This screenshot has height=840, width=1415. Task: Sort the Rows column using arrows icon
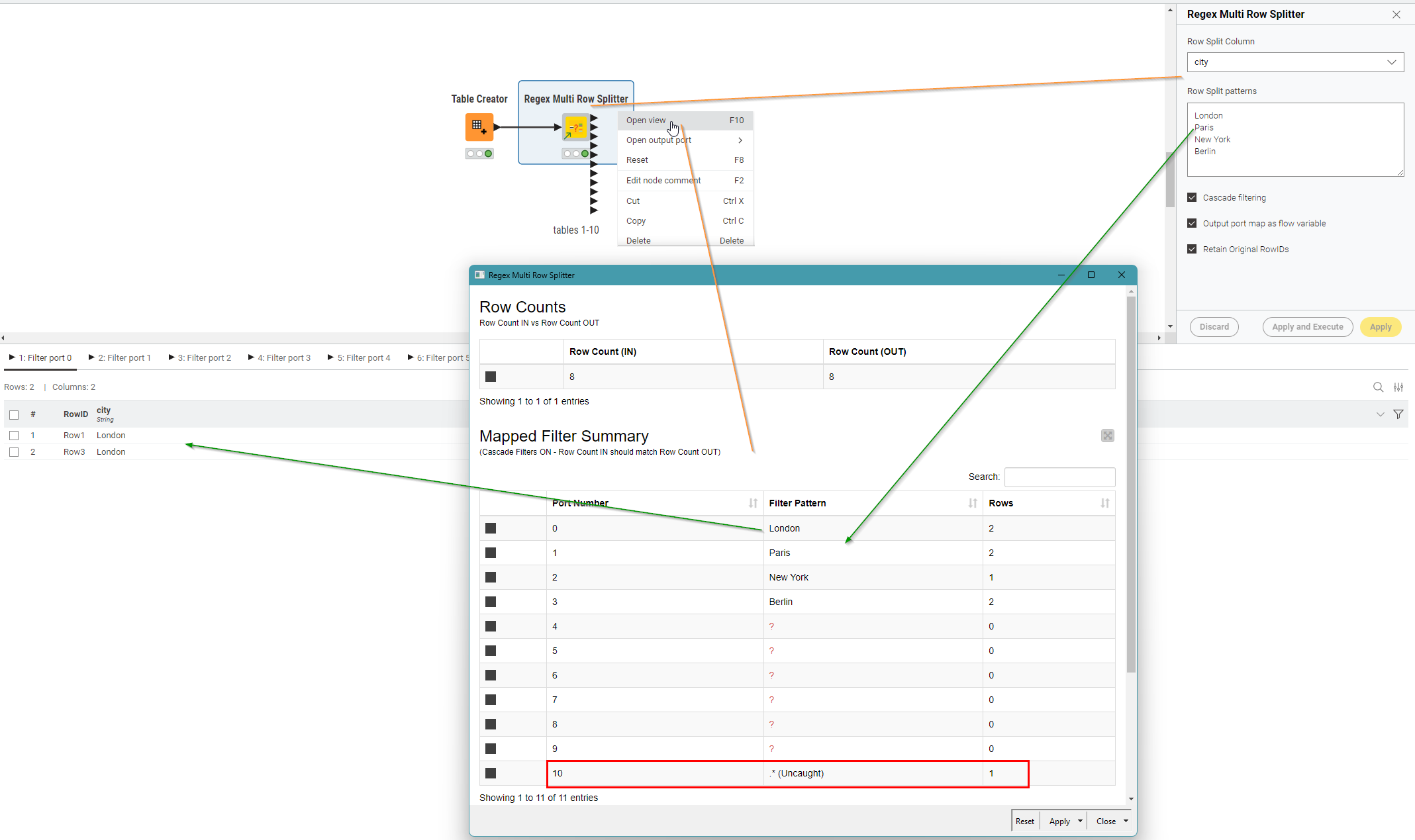1104,503
